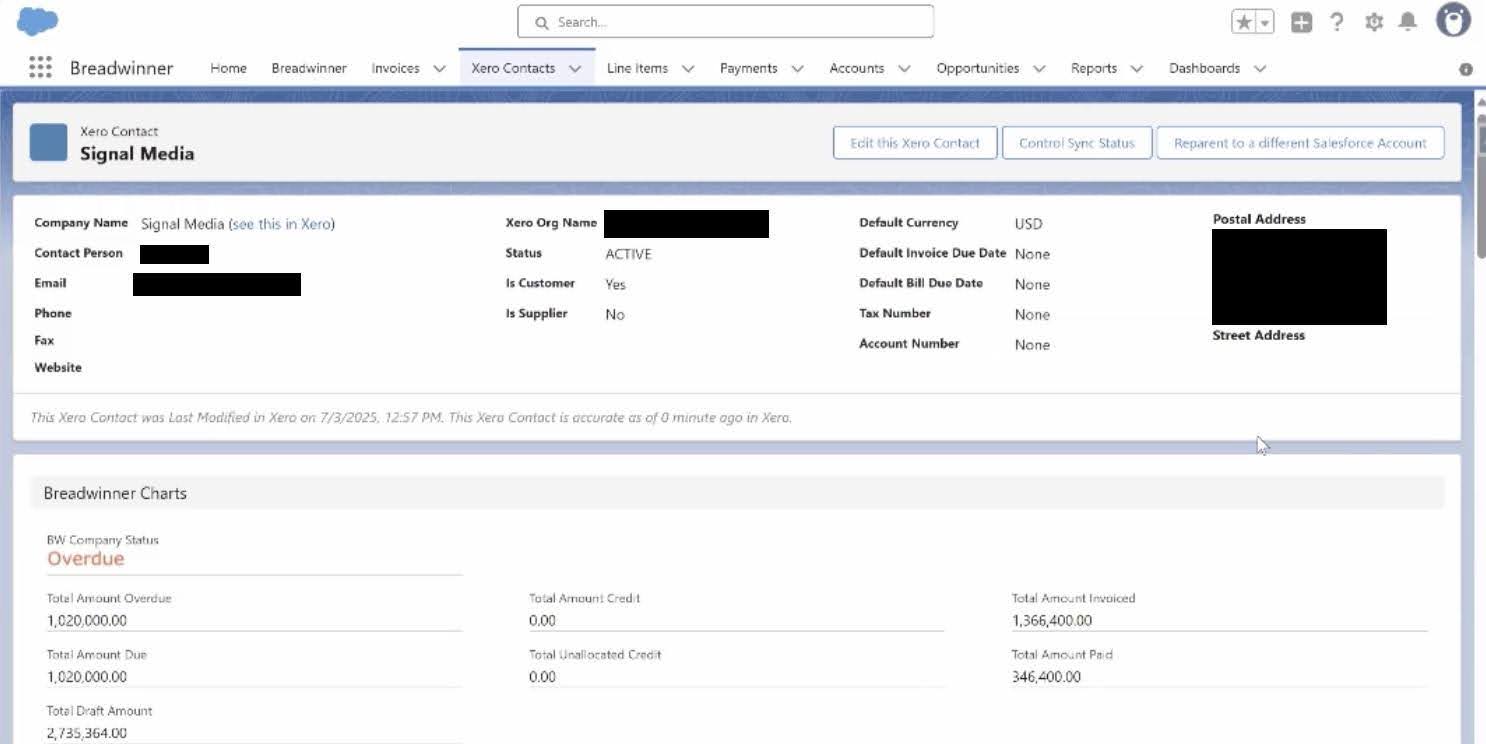Open the Setup gear icon
Viewport: 1486px width, 744px height.
pos(1374,22)
